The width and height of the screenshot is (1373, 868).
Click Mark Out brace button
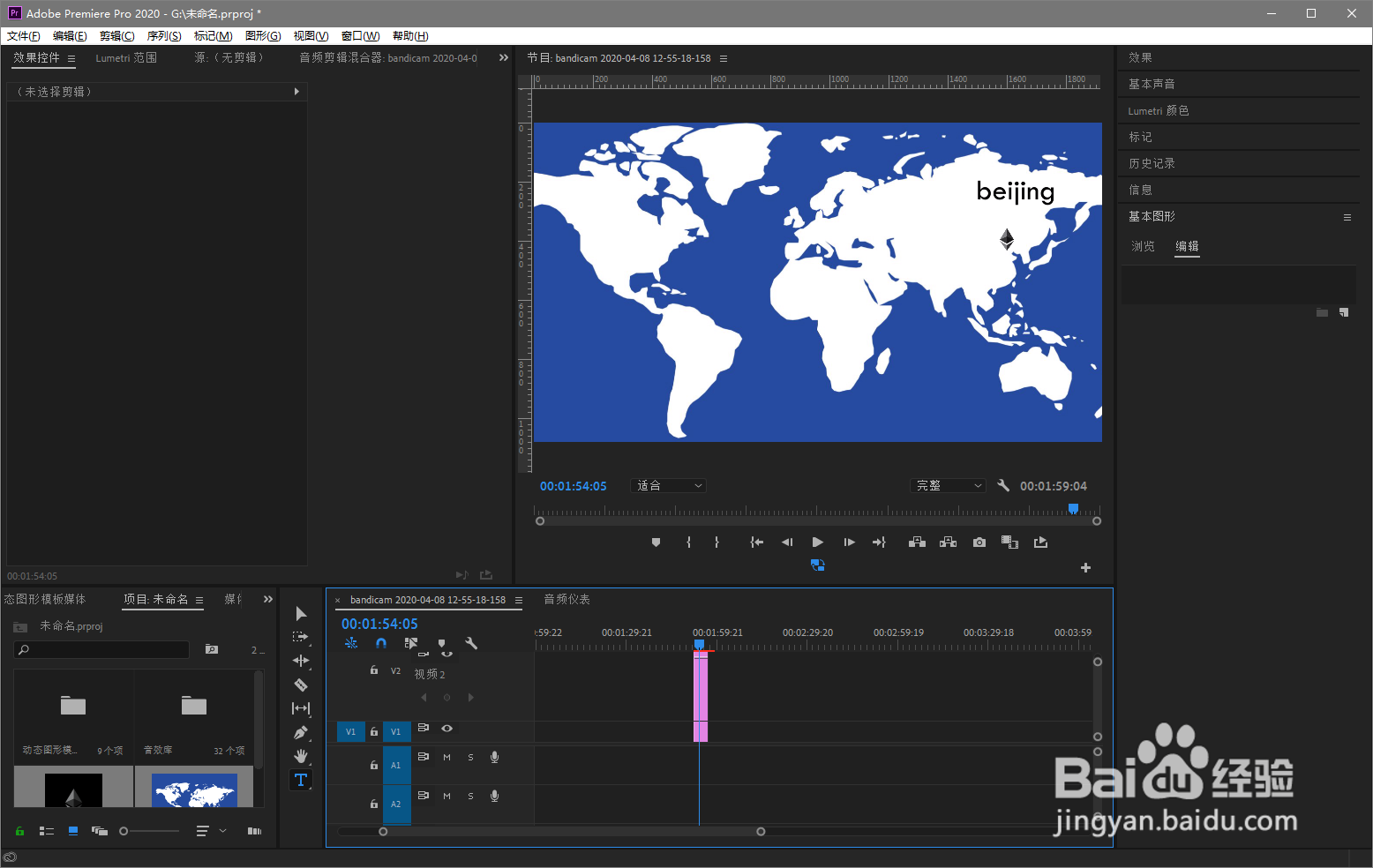(x=717, y=542)
